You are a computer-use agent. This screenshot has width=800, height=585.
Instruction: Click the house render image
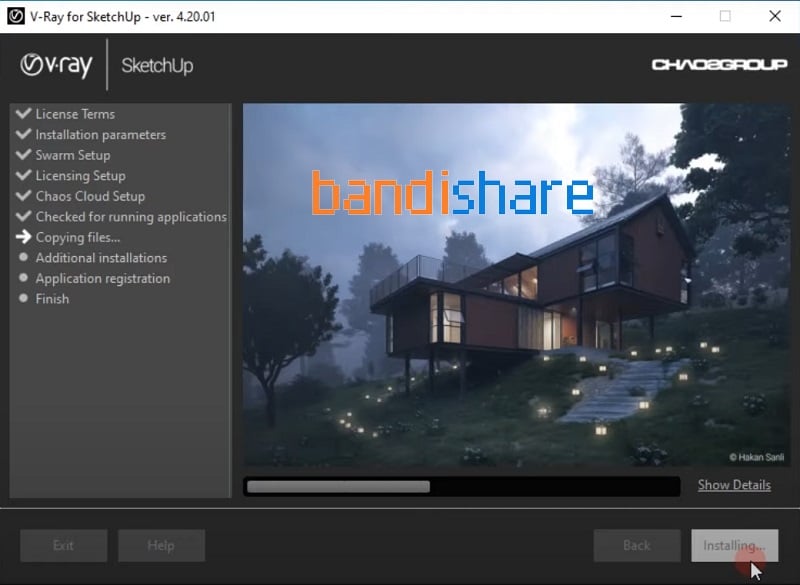(x=516, y=285)
